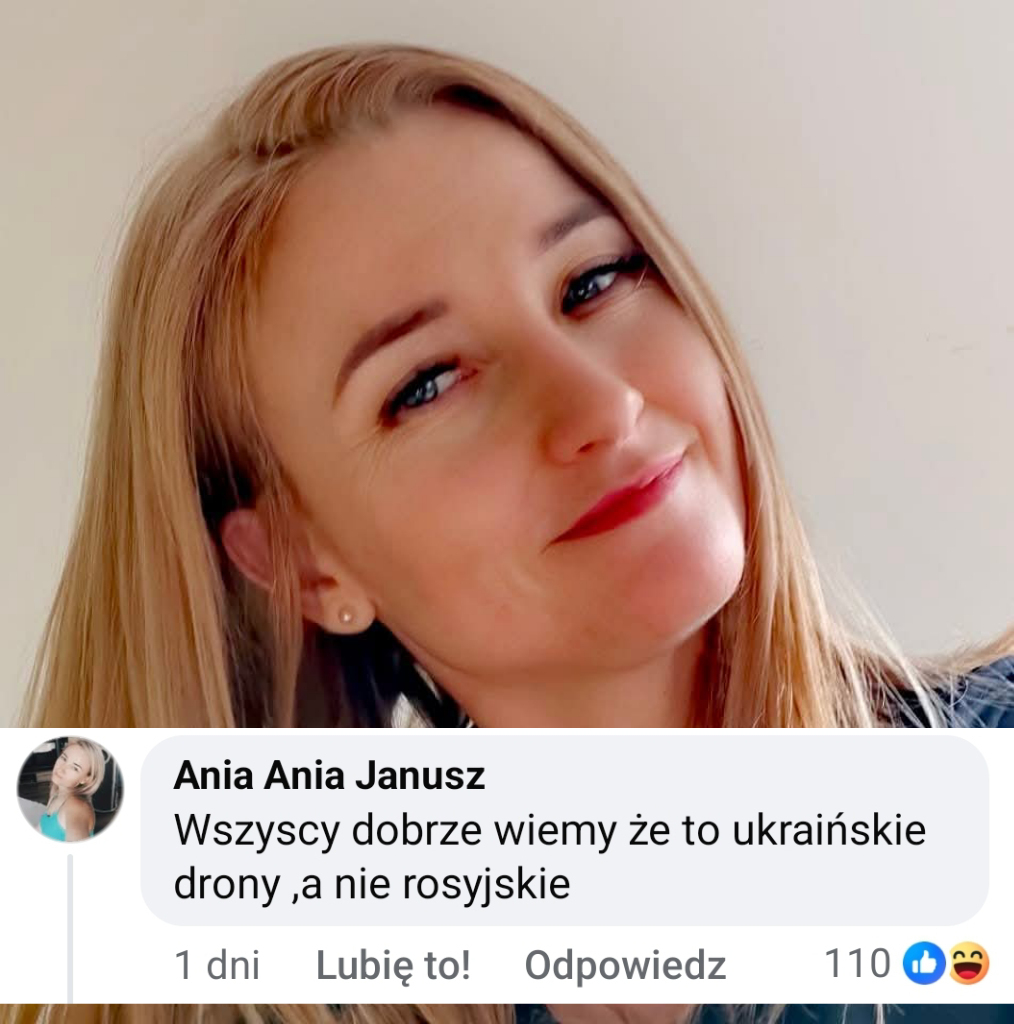The height and width of the screenshot is (1024, 1014).
Task: View the 110 reactions count
Action: pyautogui.click(x=857, y=963)
